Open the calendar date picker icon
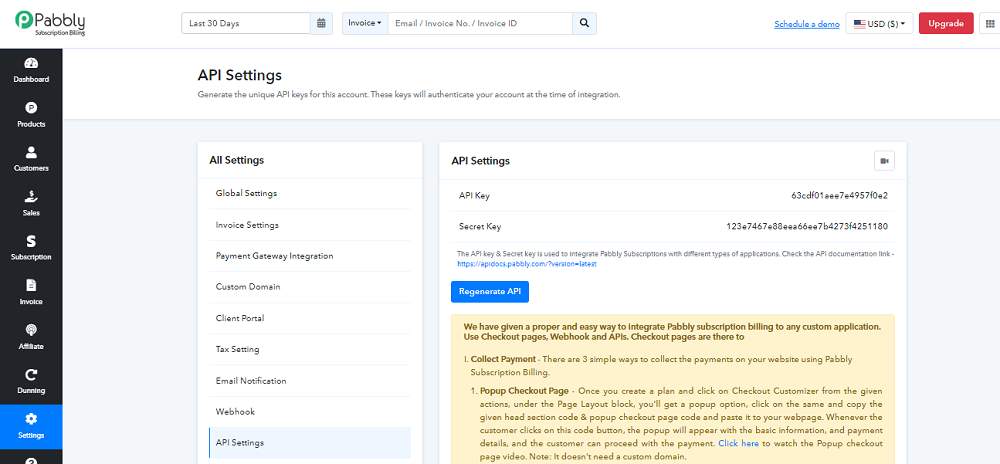Screen dimensions: 1000x464 point(321,24)
